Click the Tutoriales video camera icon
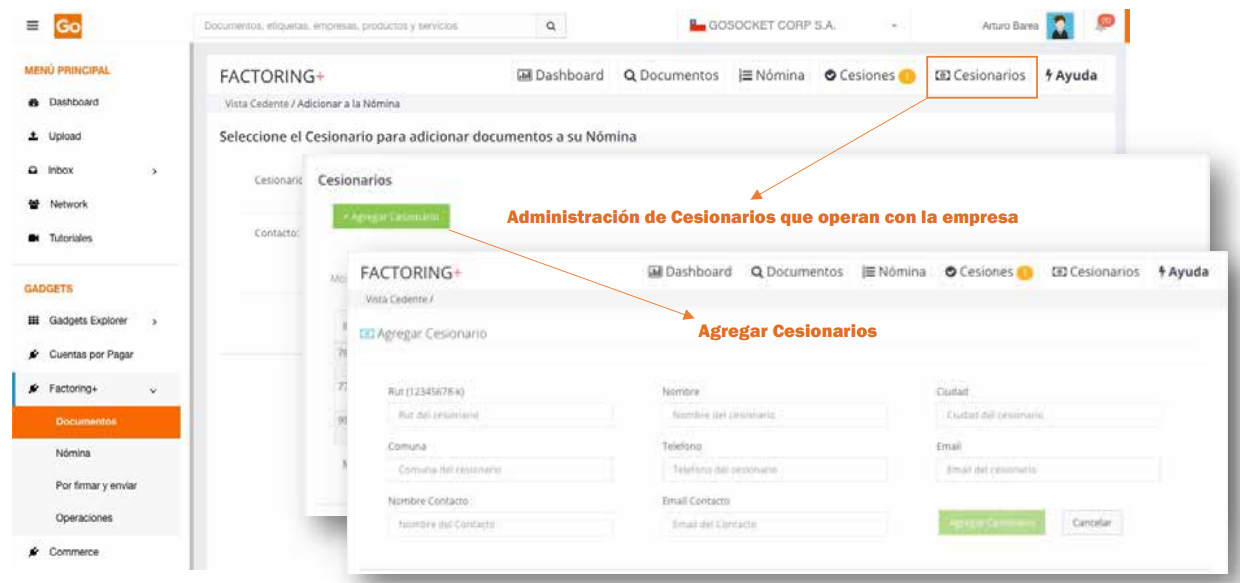Screen dimensions: 1240x583 point(33,238)
